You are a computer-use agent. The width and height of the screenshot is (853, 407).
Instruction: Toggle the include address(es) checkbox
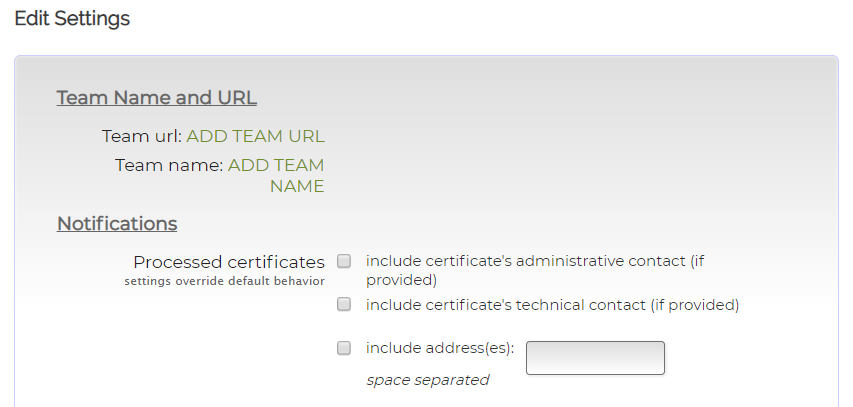point(344,348)
